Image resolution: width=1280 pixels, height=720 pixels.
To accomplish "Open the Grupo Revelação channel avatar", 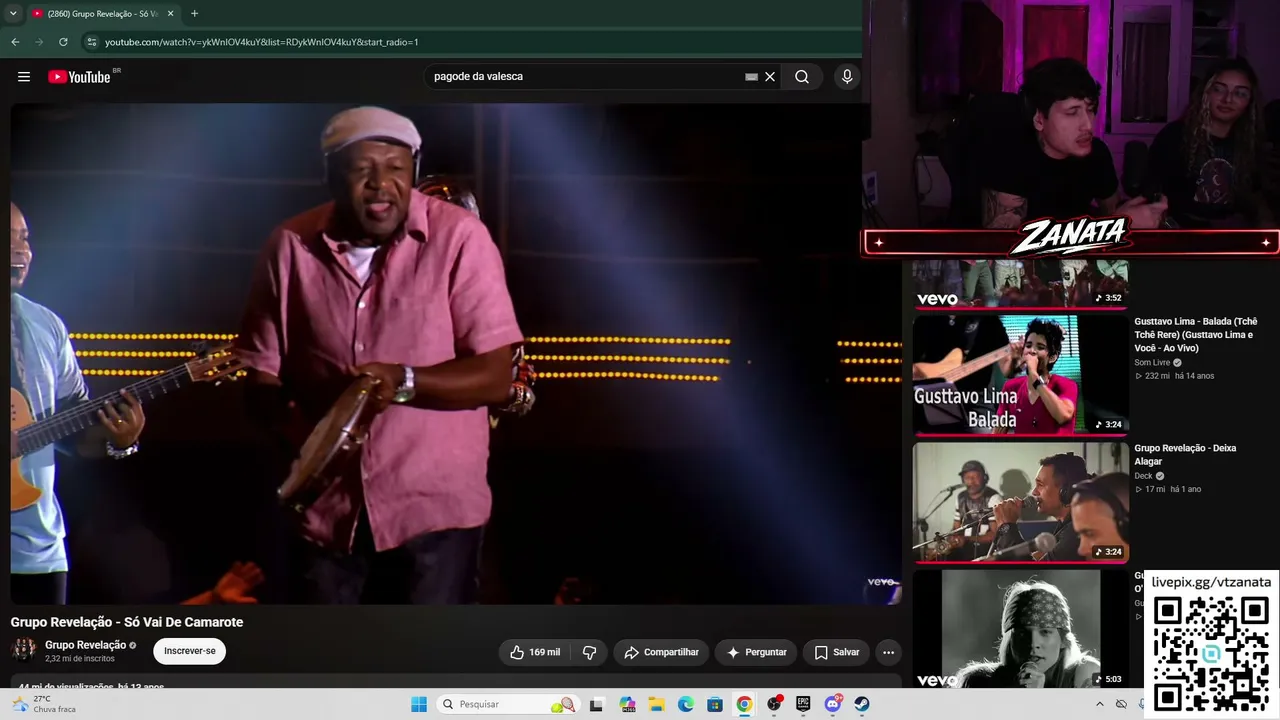I will [x=23, y=650].
